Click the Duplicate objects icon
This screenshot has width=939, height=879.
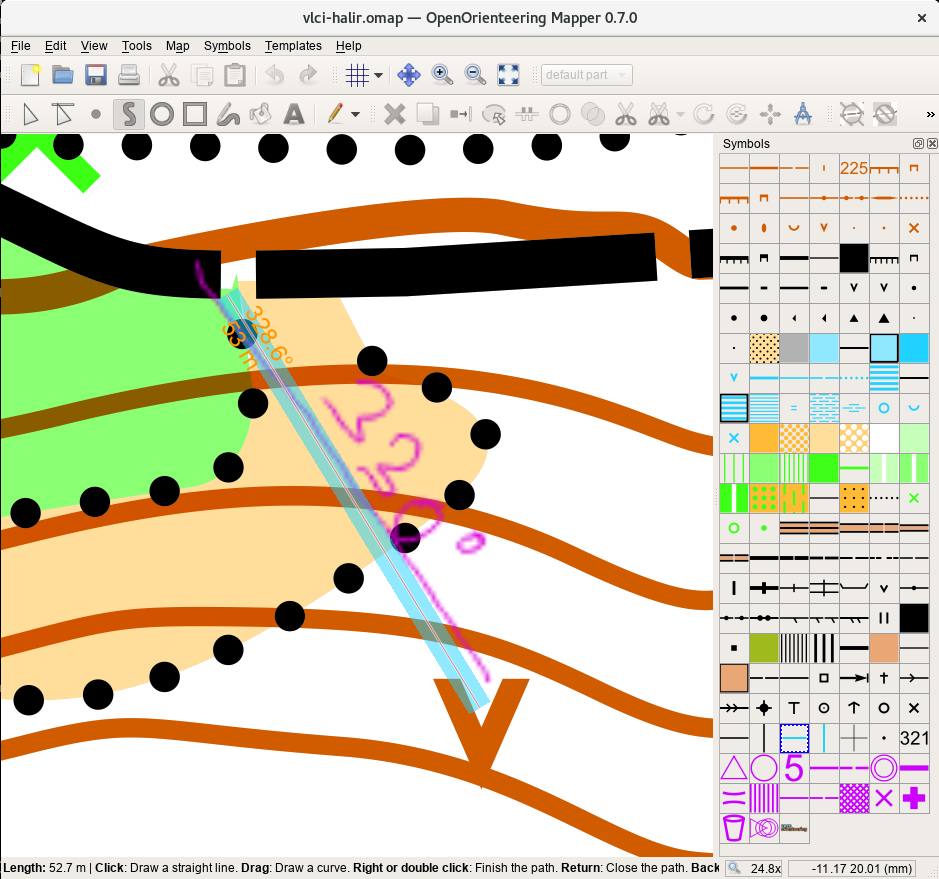(x=428, y=114)
